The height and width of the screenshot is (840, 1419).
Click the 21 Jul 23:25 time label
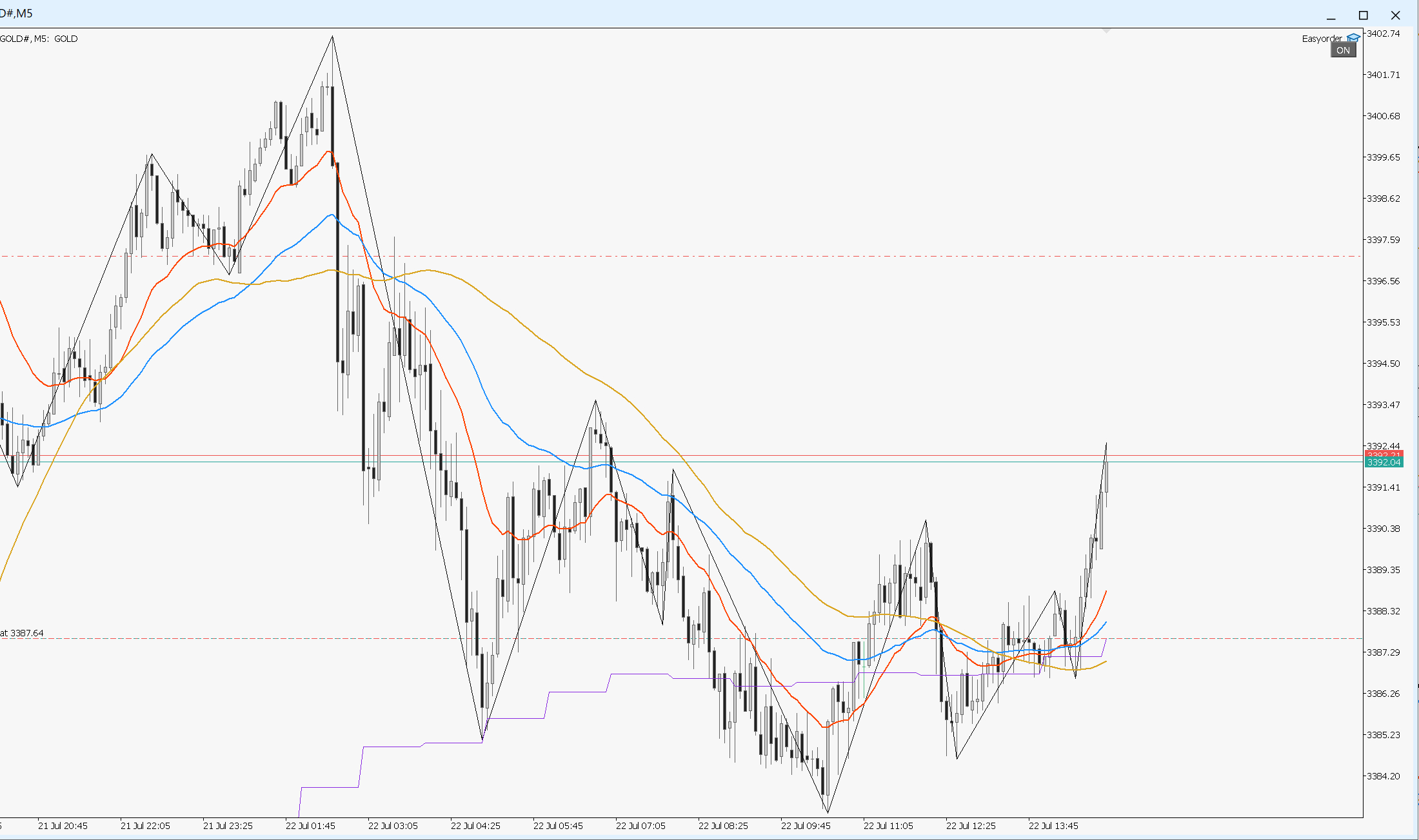click(228, 826)
